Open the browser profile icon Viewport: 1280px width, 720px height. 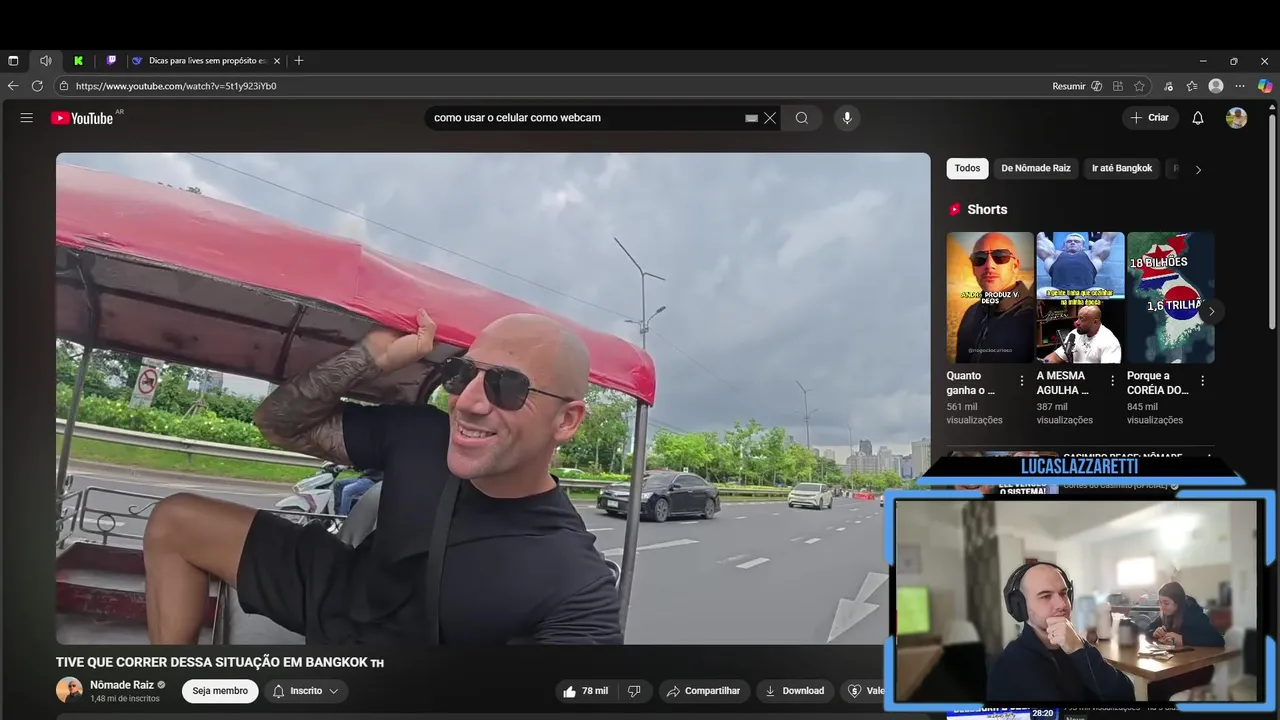point(1216,86)
